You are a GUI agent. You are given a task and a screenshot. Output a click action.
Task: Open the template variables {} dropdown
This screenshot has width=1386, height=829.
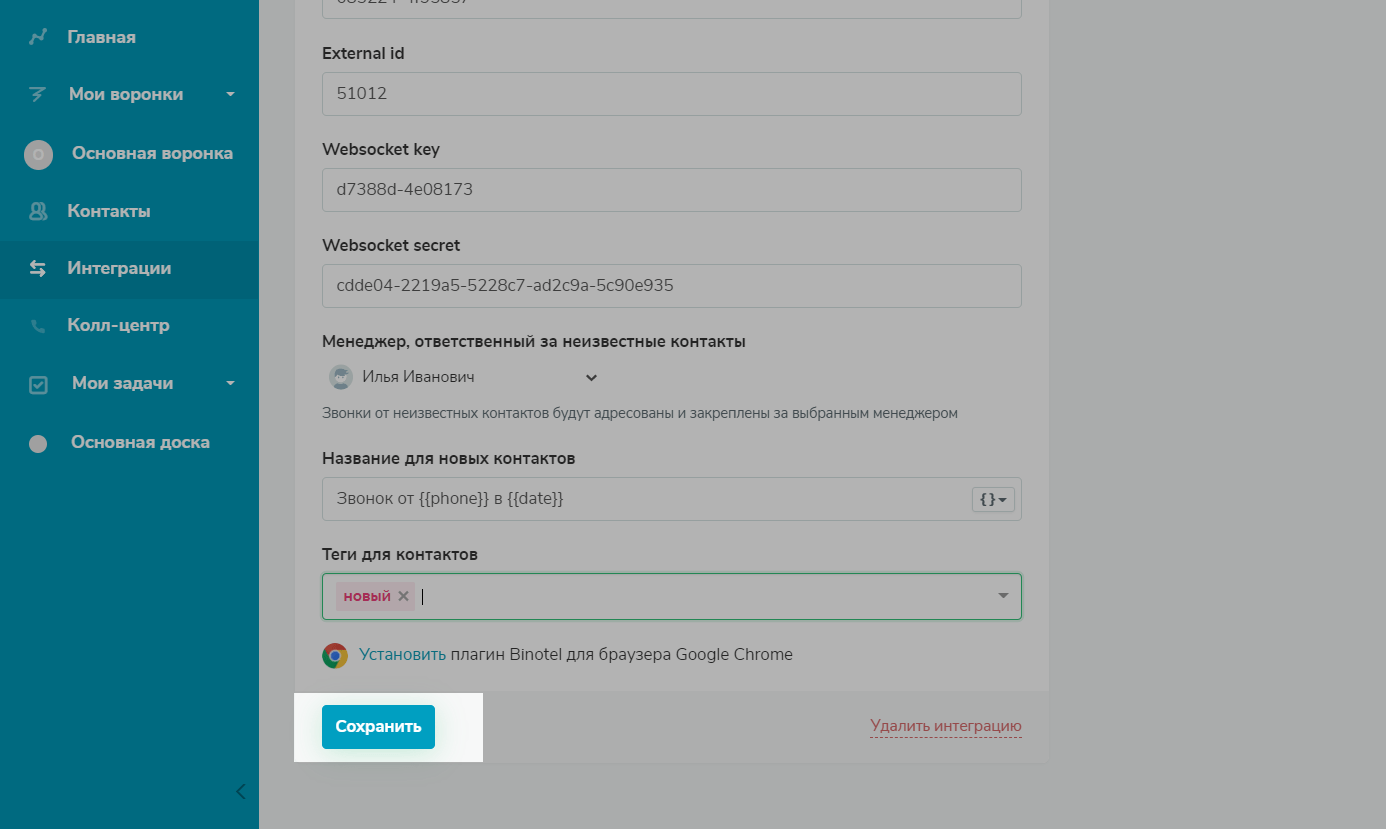[x=992, y=499]
